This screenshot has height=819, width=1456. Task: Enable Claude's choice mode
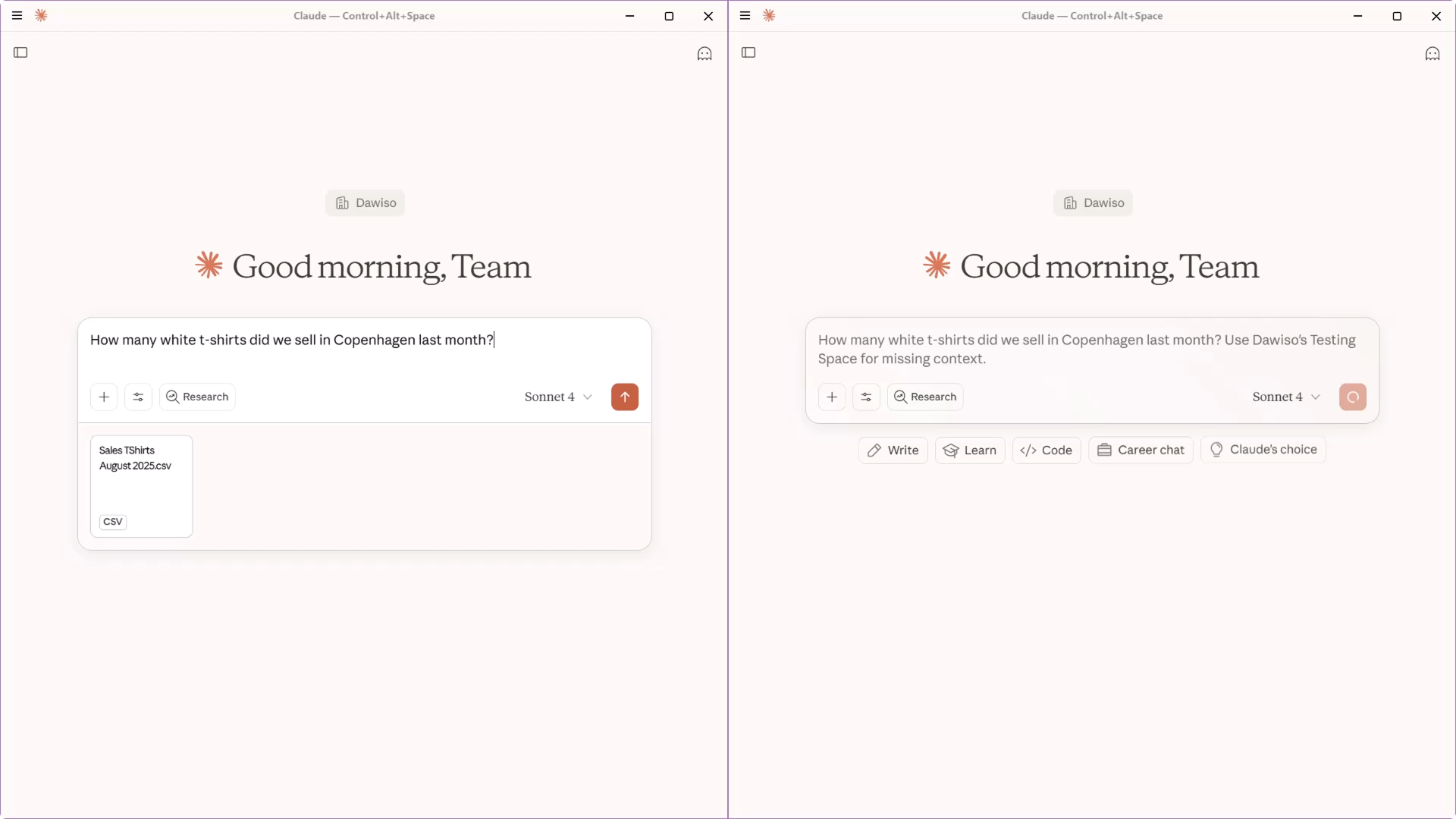coord(1263,450)
